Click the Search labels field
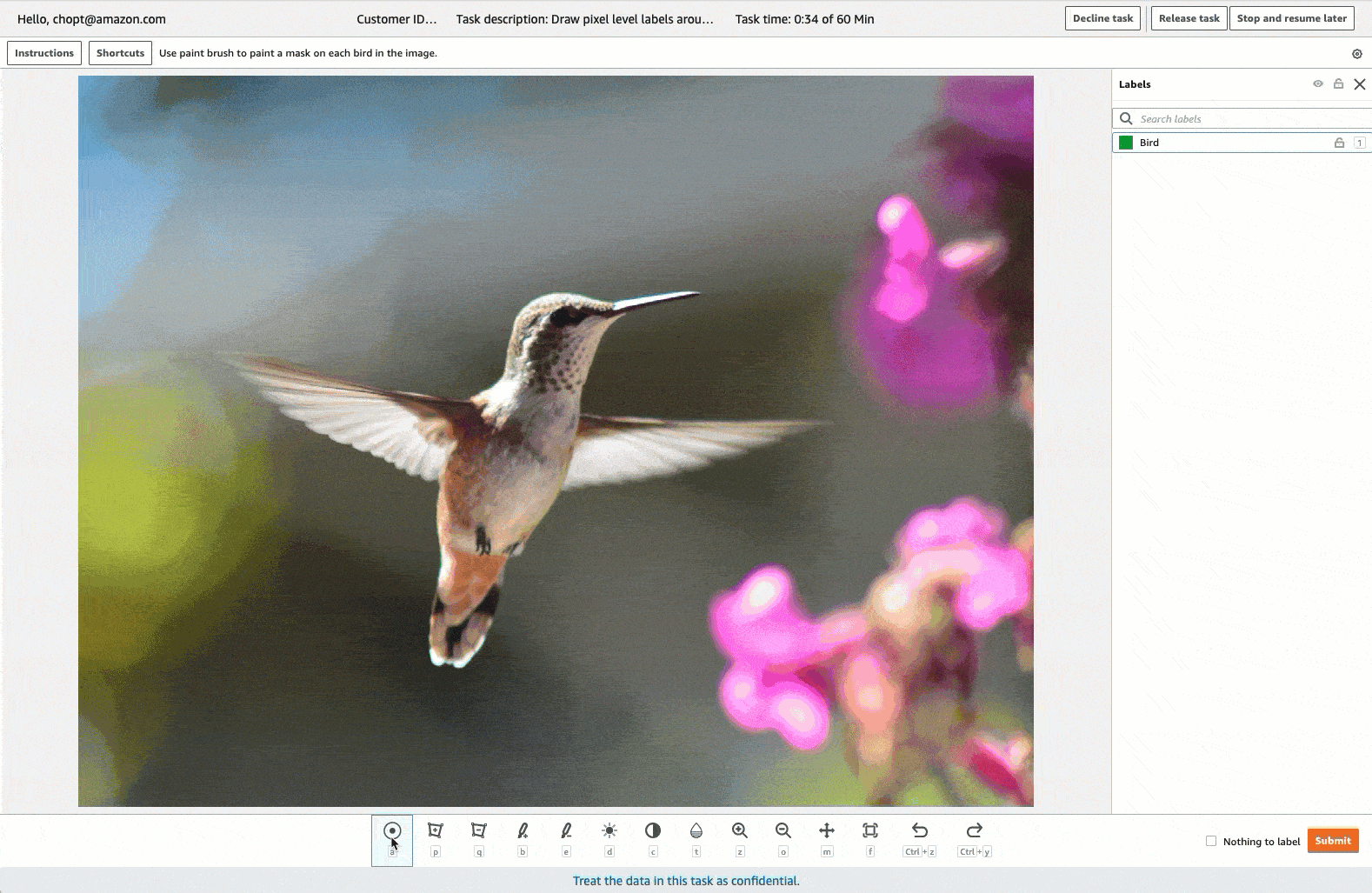1372x893 pixels. coord(1248,119)
